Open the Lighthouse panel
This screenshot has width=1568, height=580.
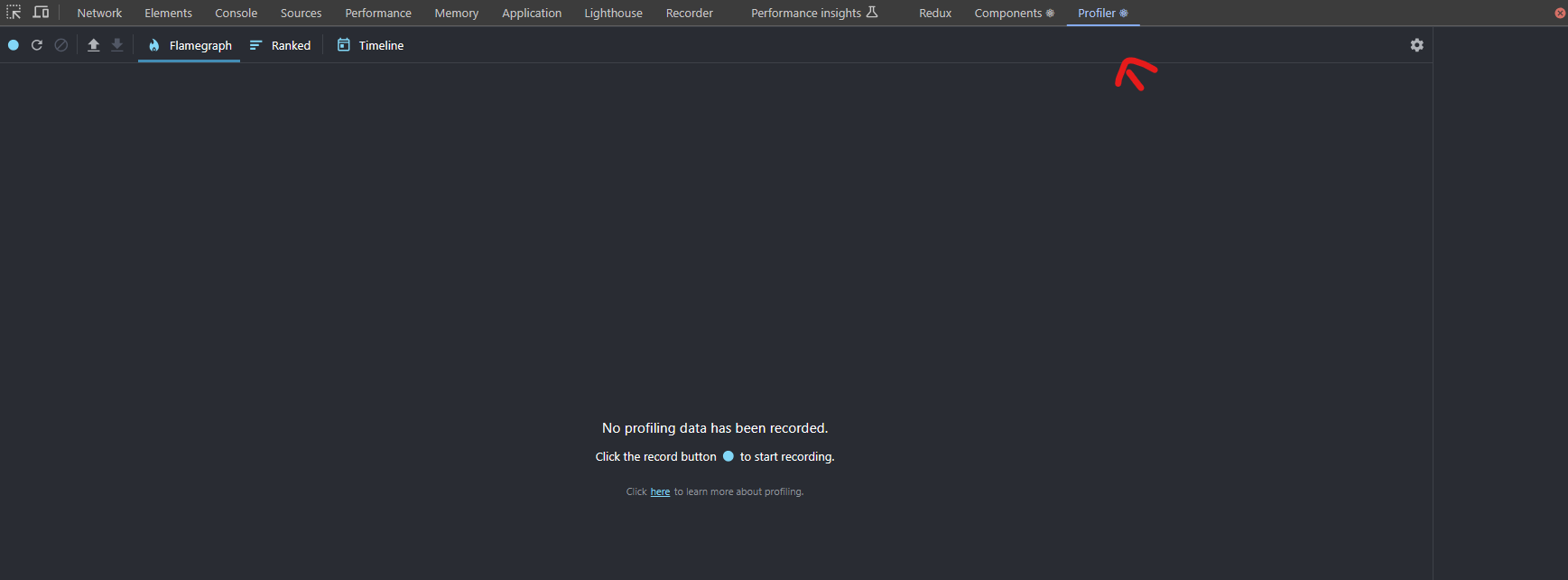613,13
